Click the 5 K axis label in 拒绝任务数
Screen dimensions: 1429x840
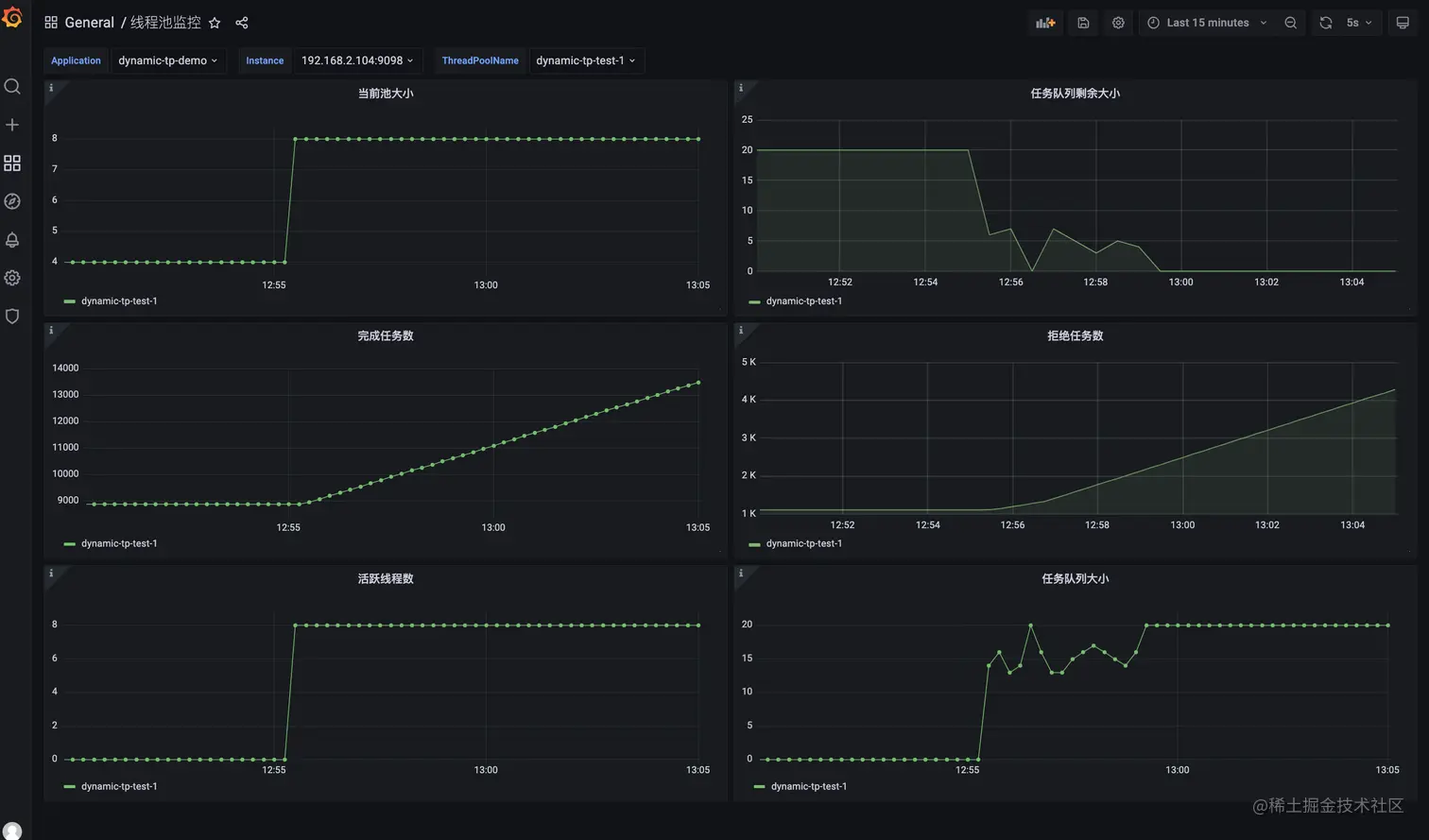tap(749, 363)
